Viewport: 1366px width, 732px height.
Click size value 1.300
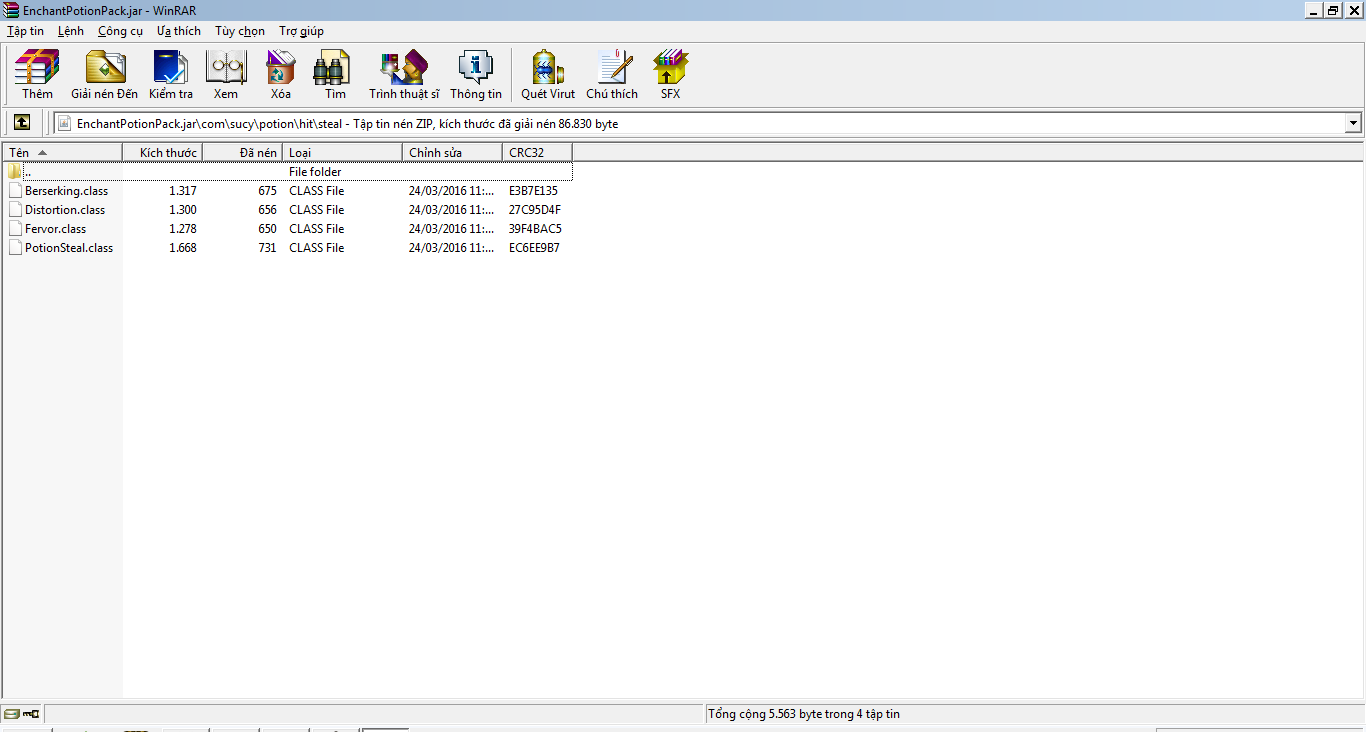[x=183, y=209]
